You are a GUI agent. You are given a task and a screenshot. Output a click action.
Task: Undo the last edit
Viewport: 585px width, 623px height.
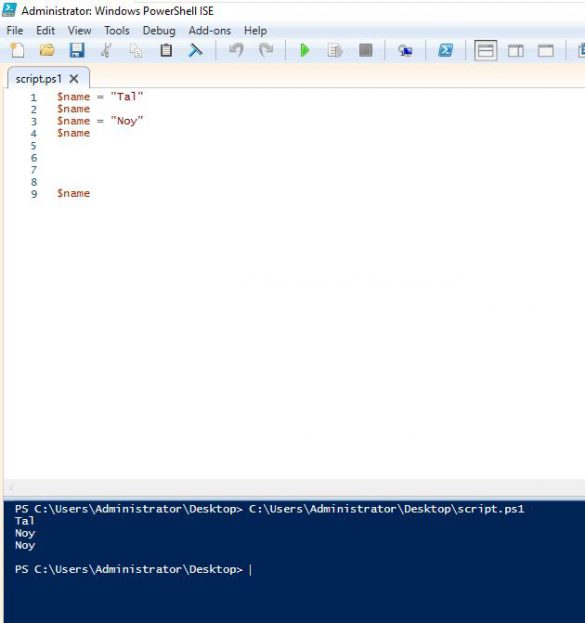[236, 50]
